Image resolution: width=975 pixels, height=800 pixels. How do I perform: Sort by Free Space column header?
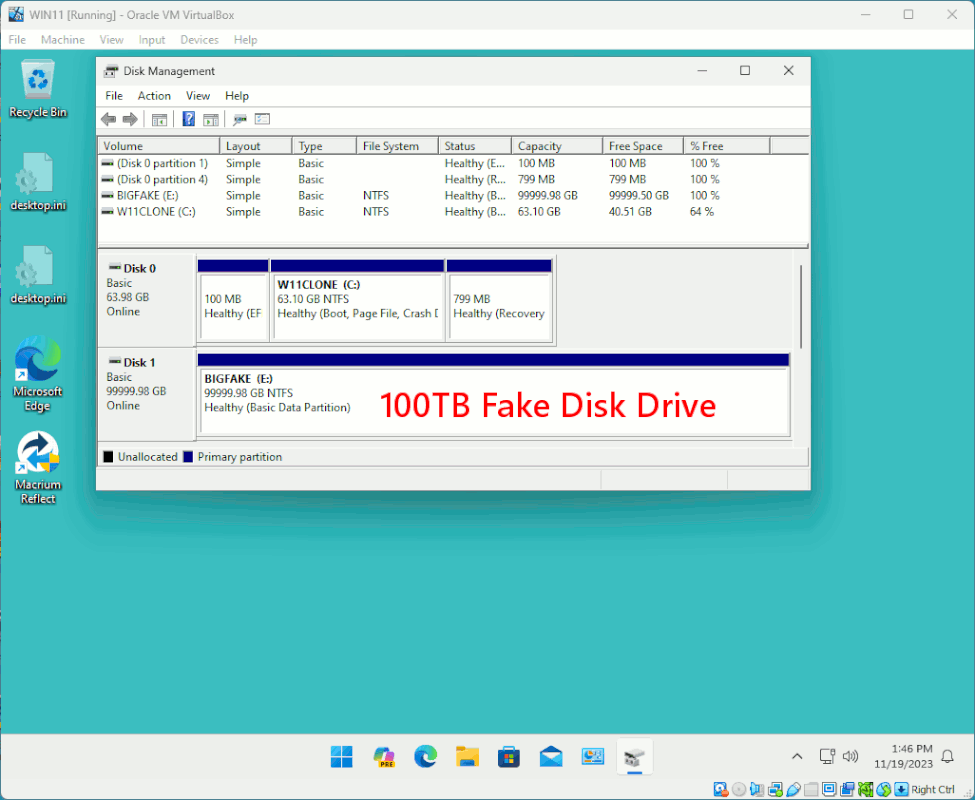(643, 146)
